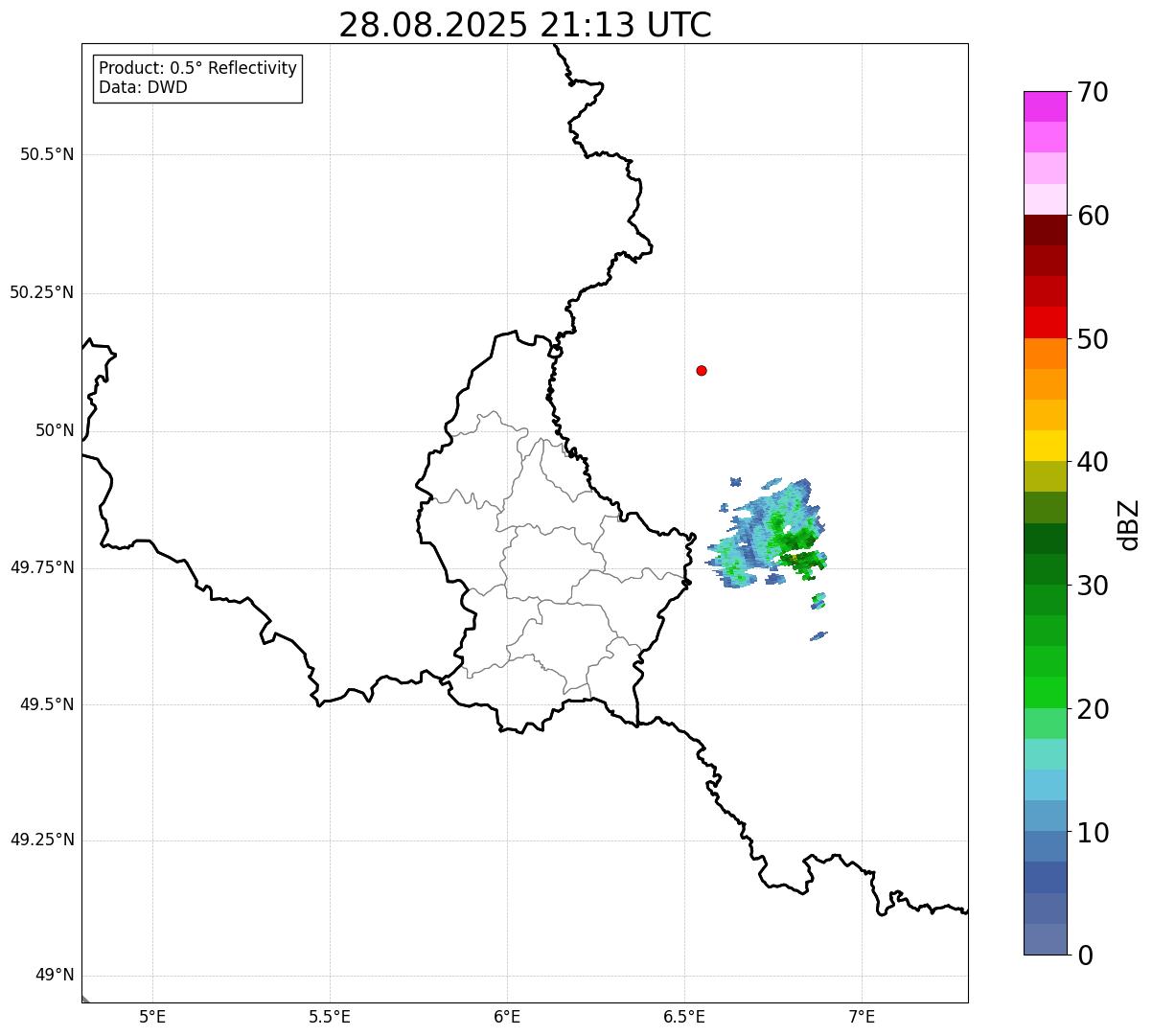Click the colorbar tick label 50

[1093, 339]
